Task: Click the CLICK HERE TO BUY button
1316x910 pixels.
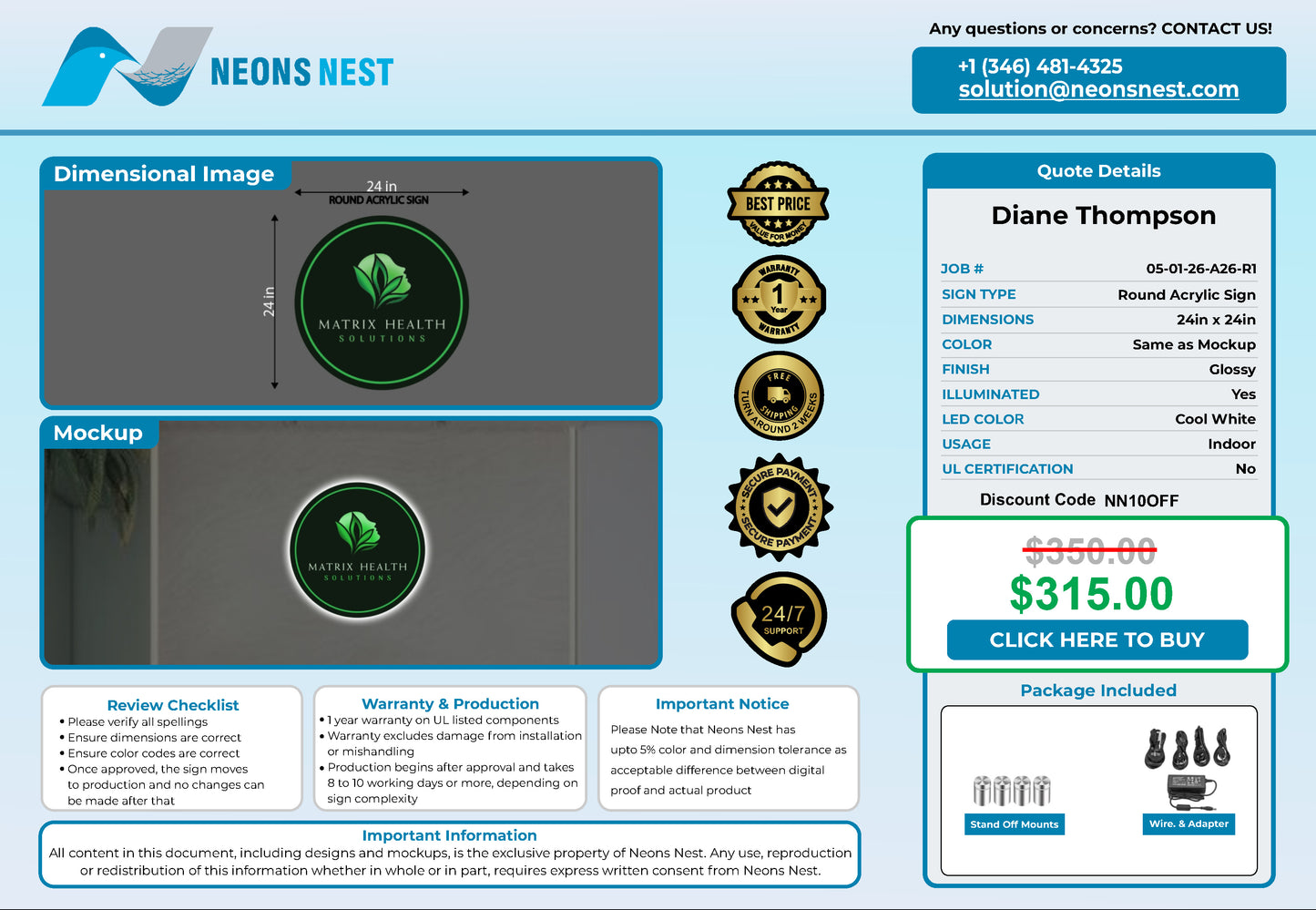Action: [x=1097, y=639]
